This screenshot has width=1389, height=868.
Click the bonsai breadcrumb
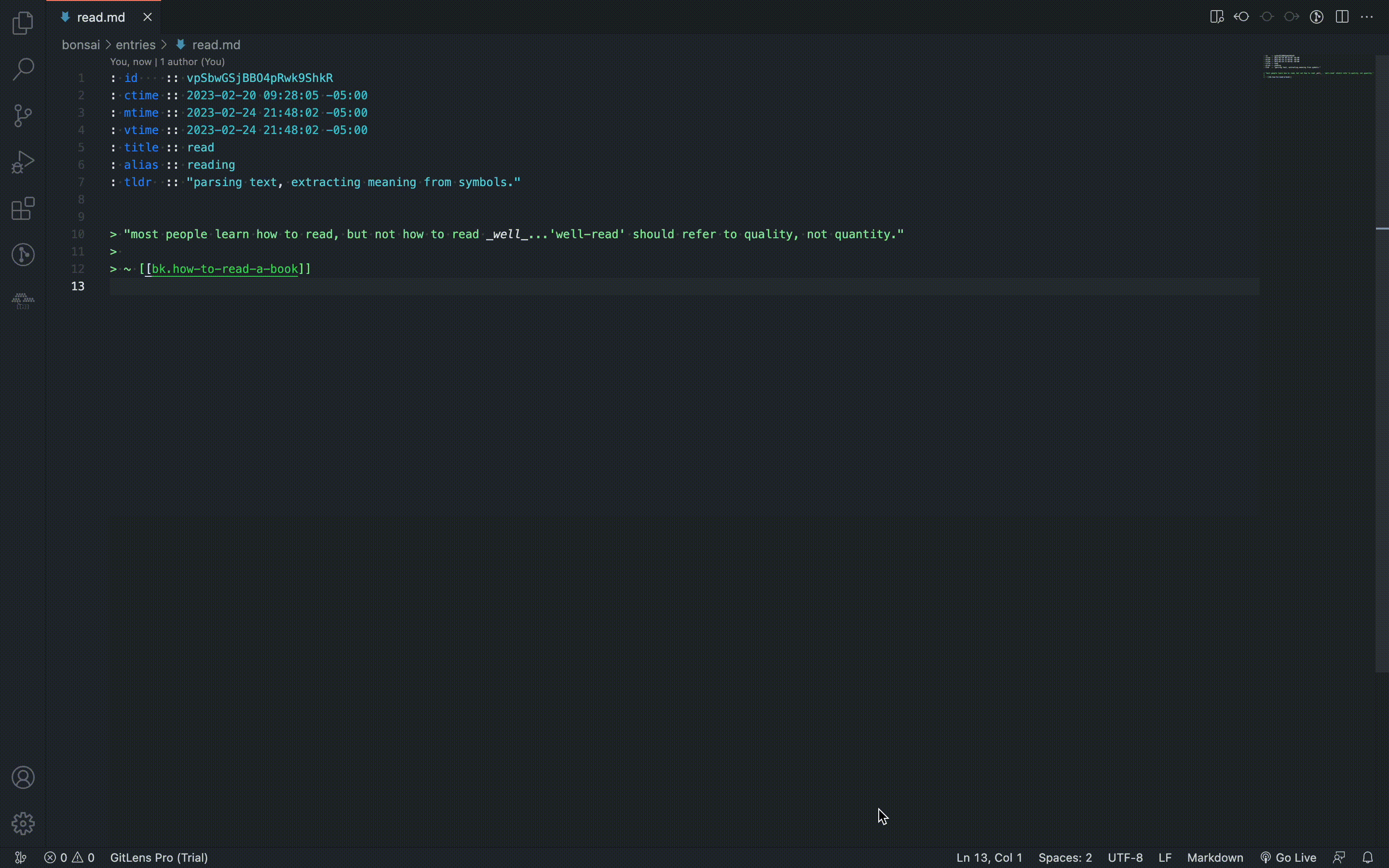(x=81, y=45)
